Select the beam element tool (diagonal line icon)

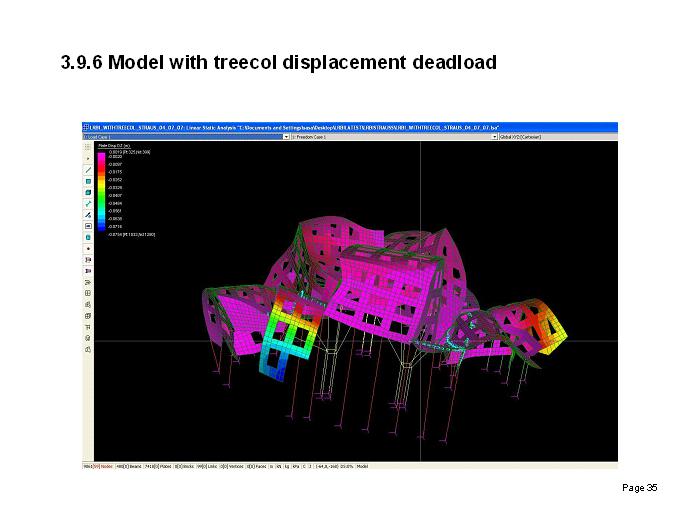pos(88,170)
